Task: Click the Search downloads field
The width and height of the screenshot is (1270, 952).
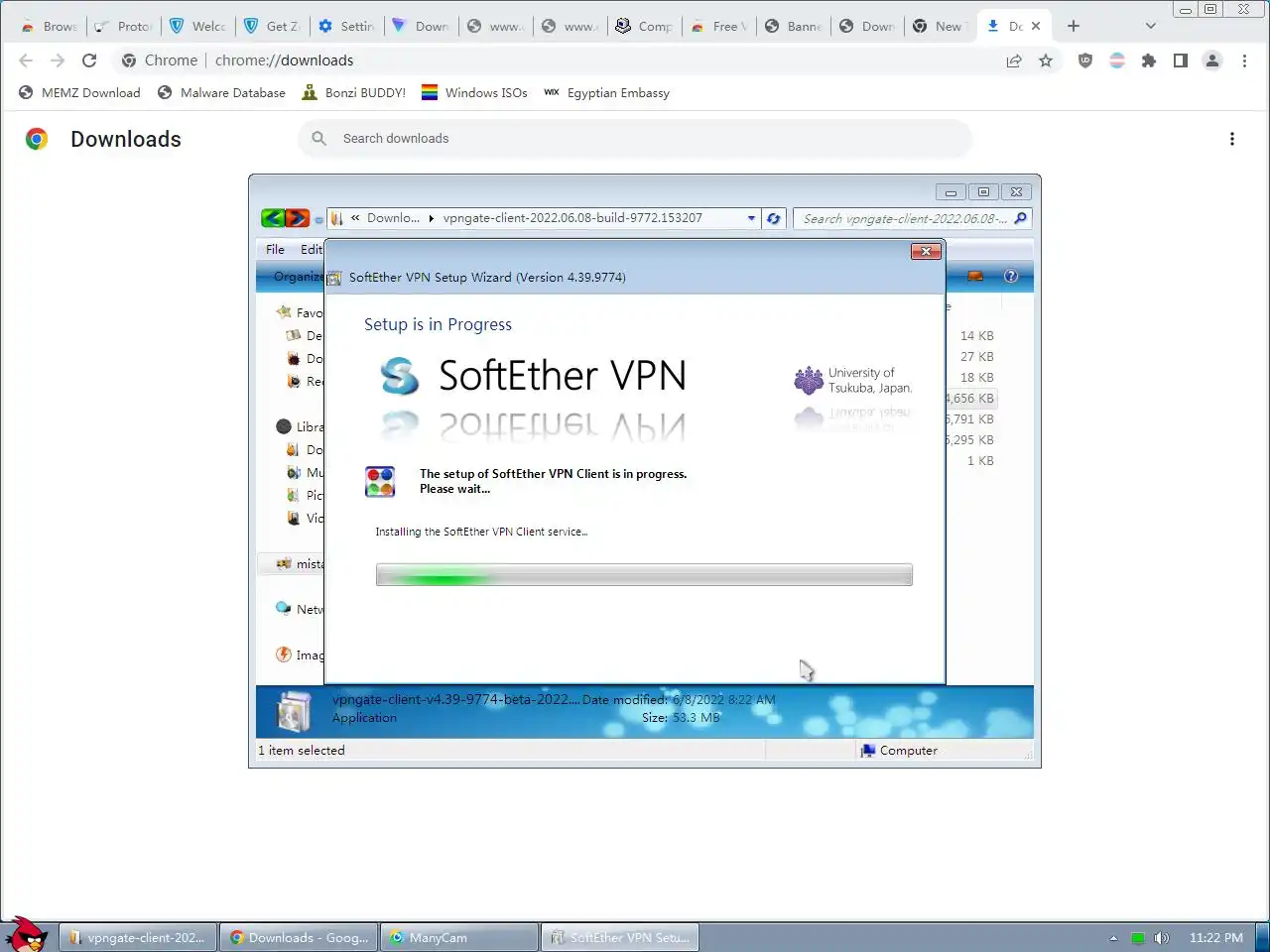Action: click(x=635, y=139)
